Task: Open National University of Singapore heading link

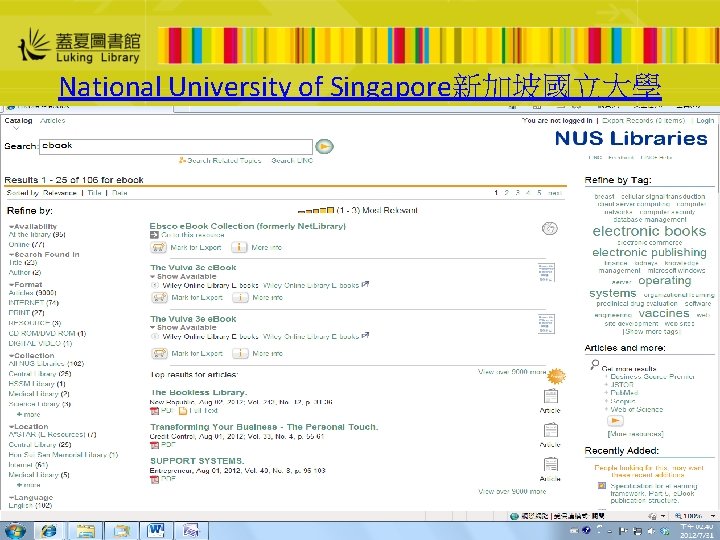Action: point(360,87)
